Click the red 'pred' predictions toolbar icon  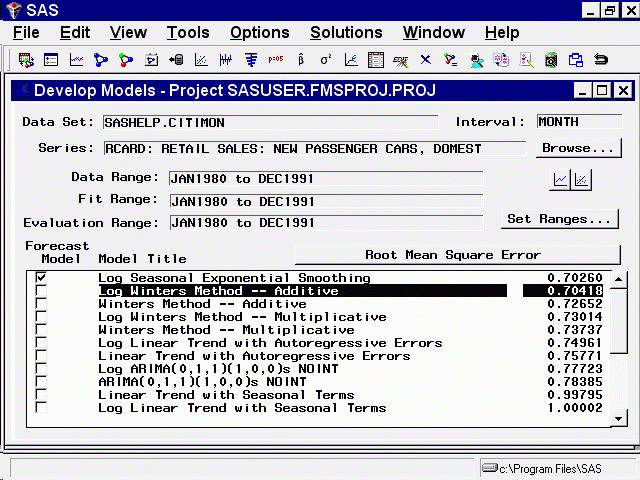pos(276,60)
